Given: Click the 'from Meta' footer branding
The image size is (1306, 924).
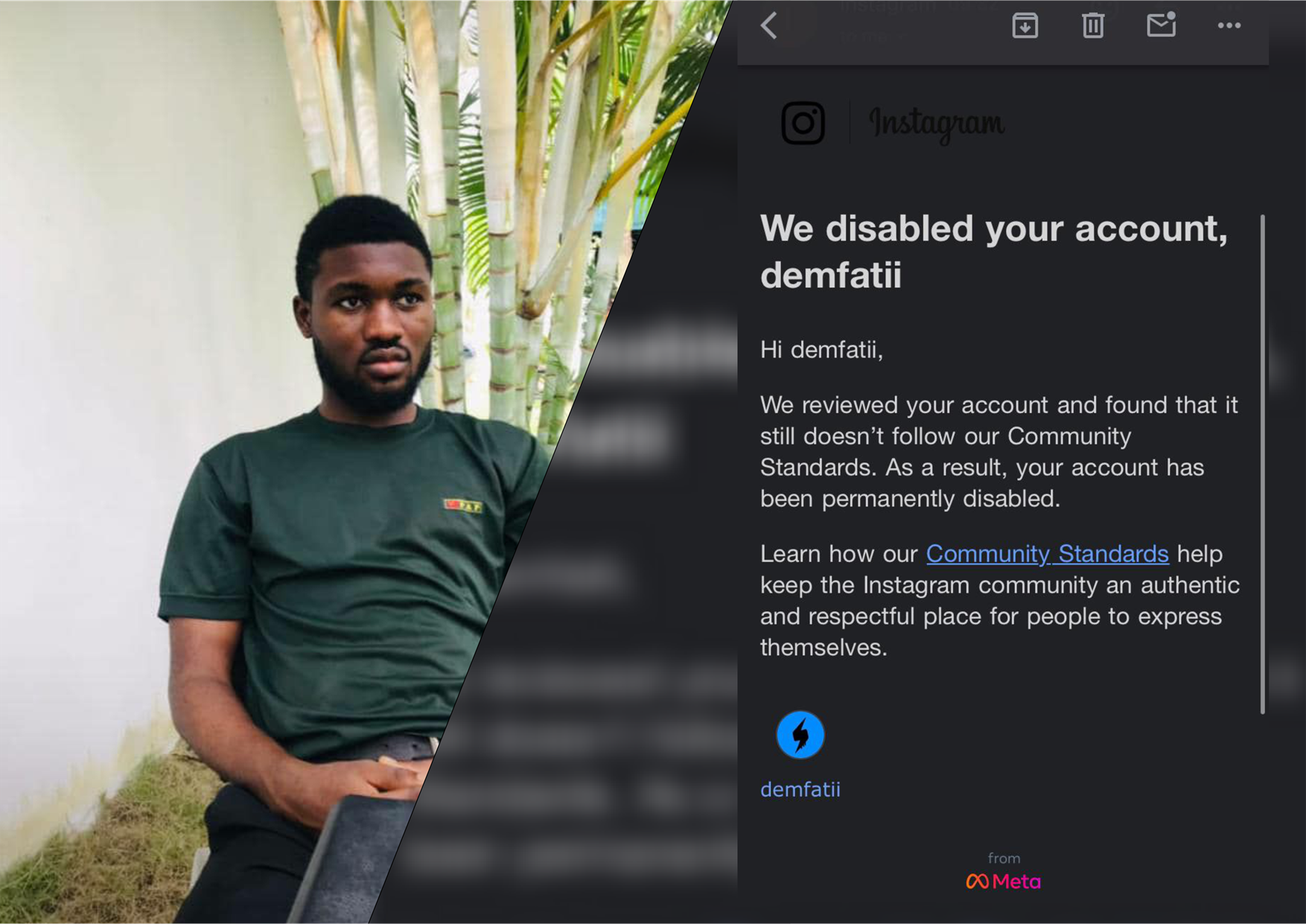Looking at the screenshot, I should [1004, 870].
